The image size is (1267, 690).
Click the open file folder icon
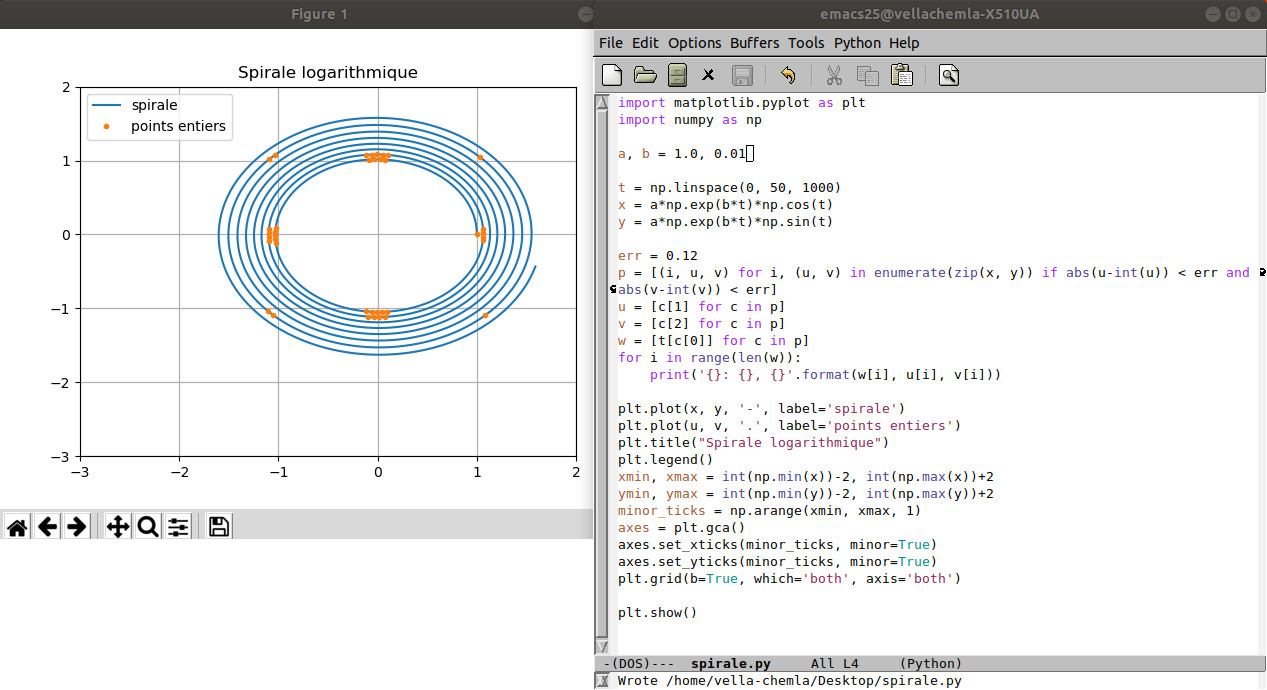coord(645,75)
